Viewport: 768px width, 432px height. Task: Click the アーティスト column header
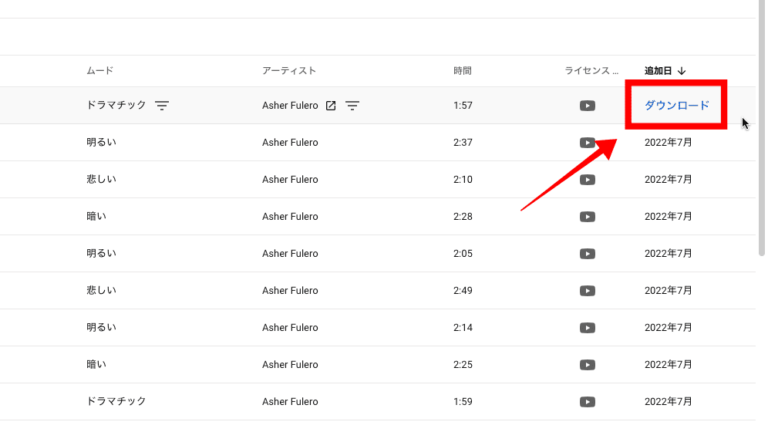(289, 71)
